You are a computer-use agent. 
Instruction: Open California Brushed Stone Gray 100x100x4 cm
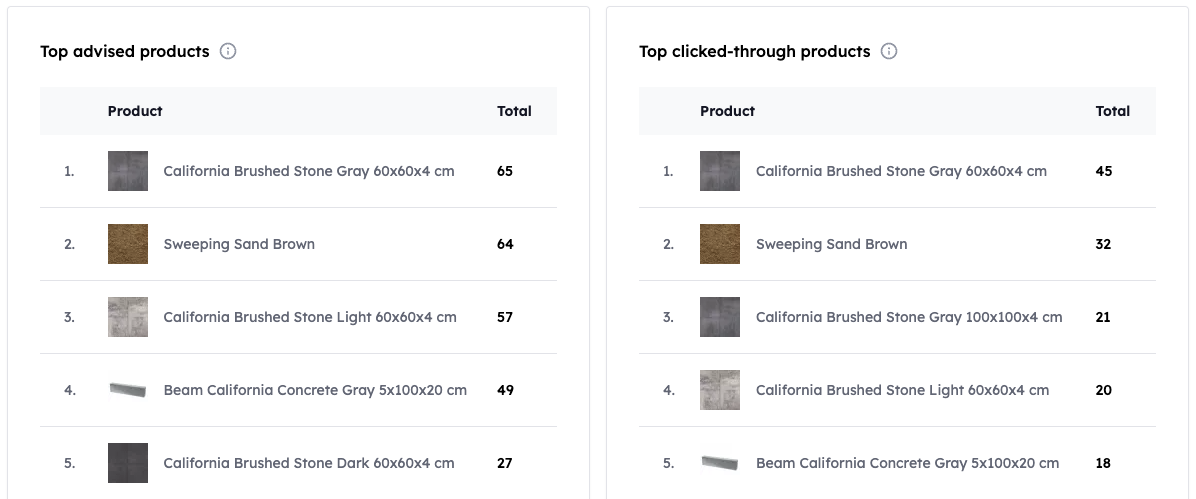[x=909, y=317]
